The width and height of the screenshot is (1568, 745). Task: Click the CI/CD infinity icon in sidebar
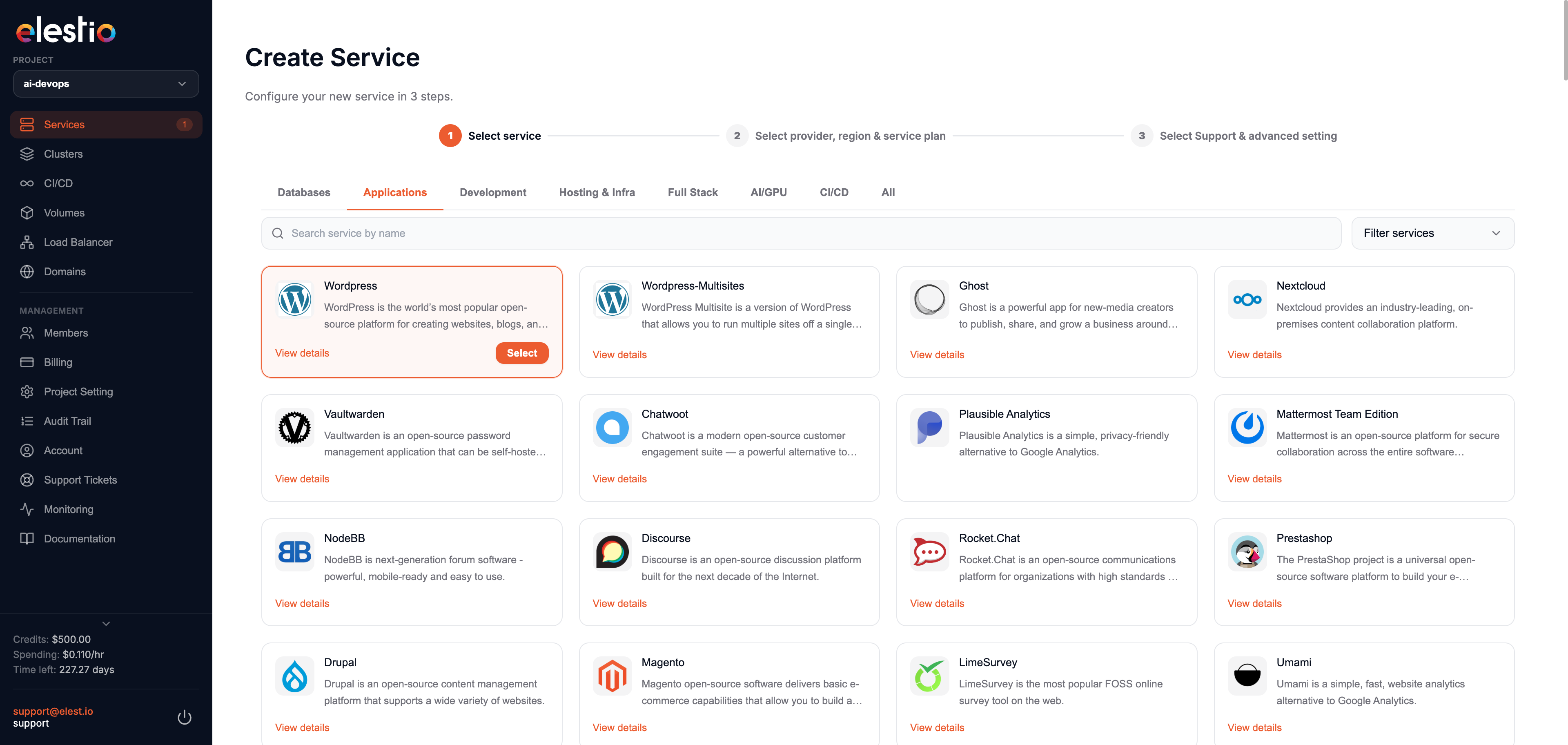(x=27, y=183)
